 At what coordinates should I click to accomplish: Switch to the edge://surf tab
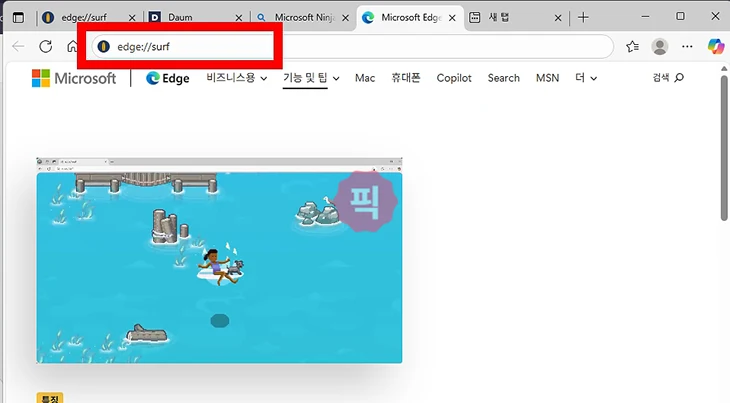[x=84, y=18]
